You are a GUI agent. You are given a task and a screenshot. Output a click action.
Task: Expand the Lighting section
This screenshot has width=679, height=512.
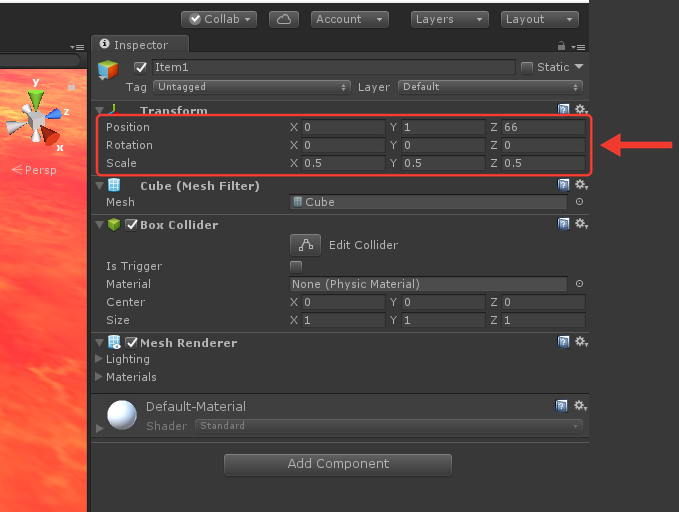pyautogui.click(x=99, y=359)
